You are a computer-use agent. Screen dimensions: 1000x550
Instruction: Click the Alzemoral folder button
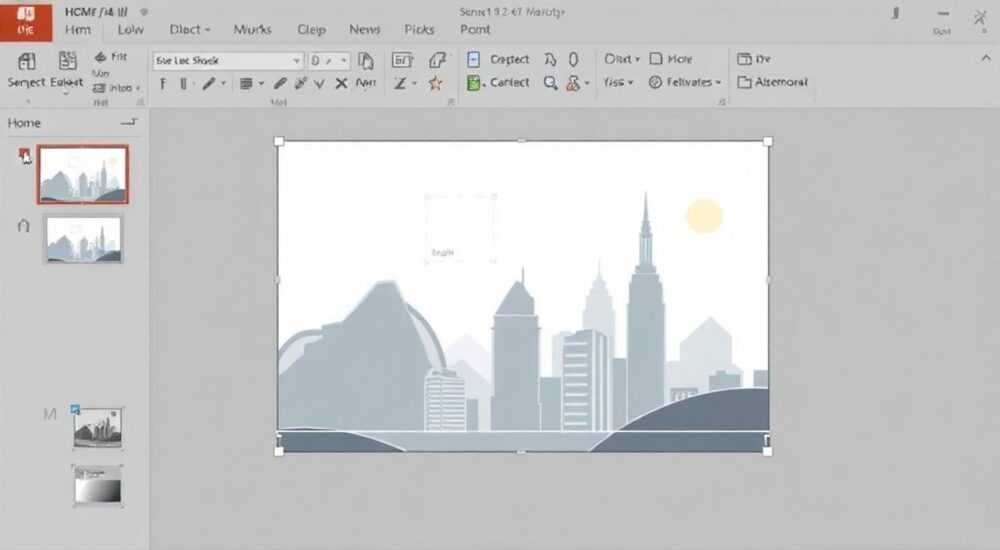point(772,82)
